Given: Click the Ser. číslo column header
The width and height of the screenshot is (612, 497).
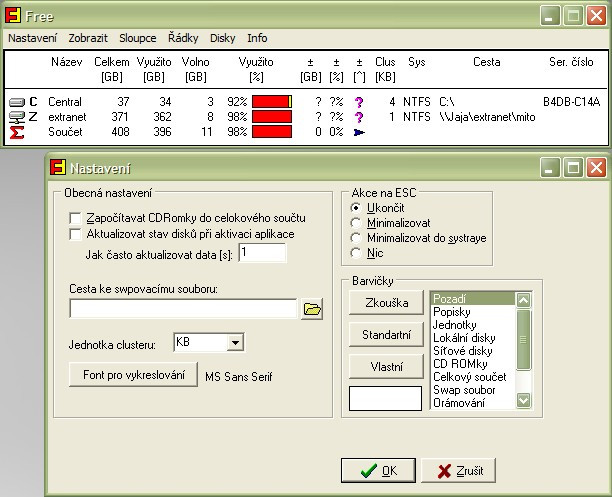Looking at the screenshot, I should (x=571, y=62).
